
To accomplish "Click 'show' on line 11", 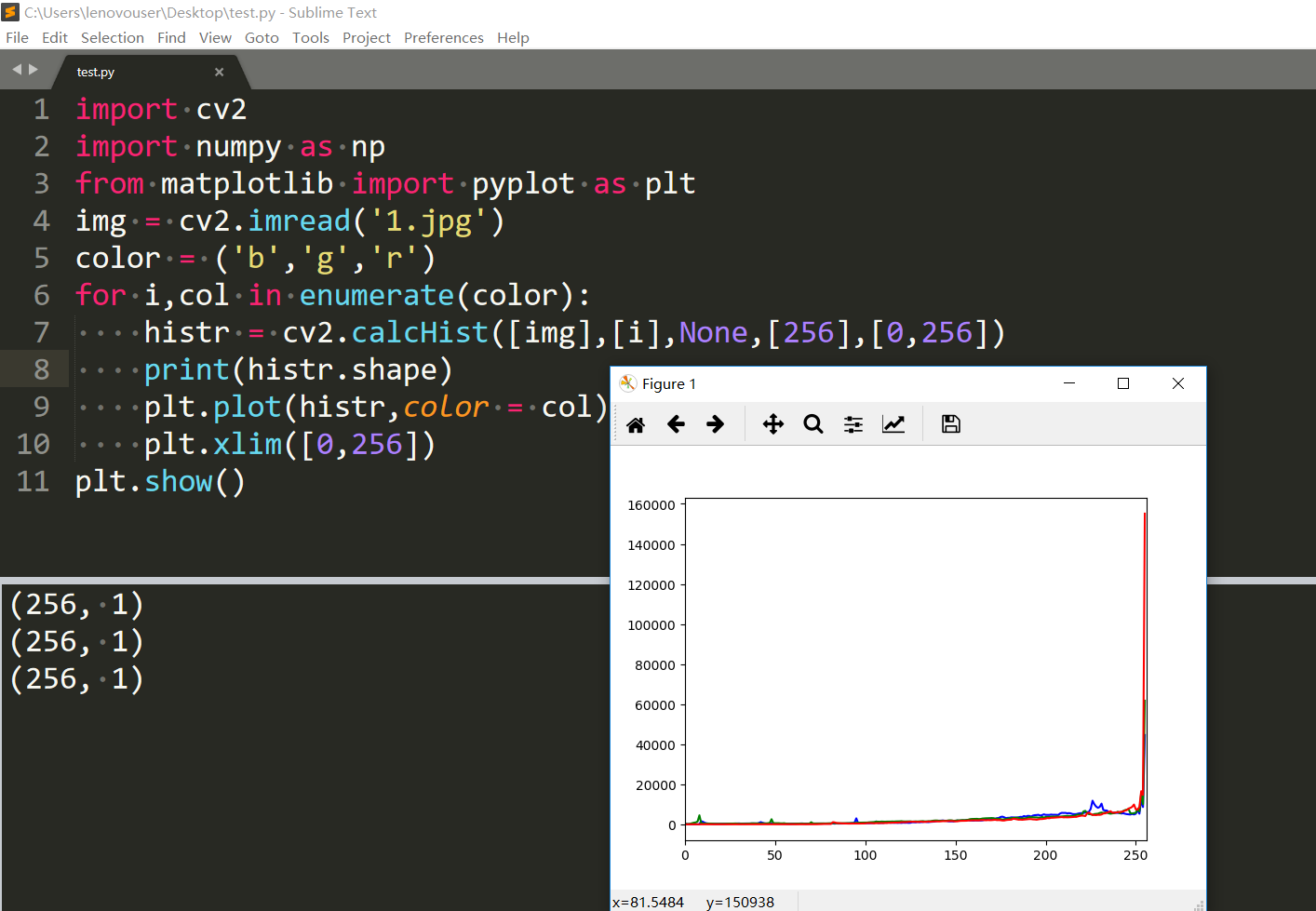I will point(179,482).
